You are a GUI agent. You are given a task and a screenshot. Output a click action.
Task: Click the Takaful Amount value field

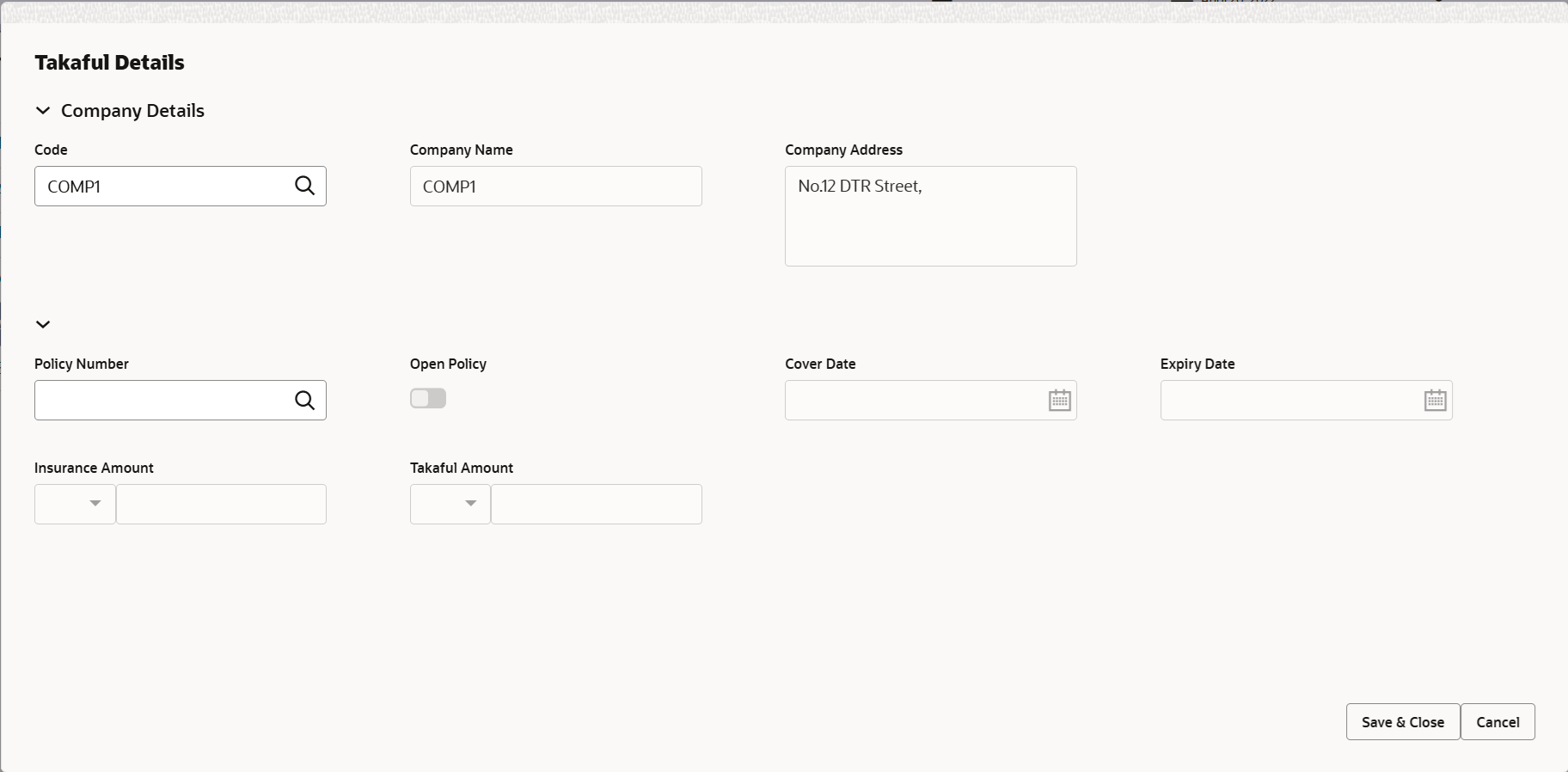click(597, 504)
